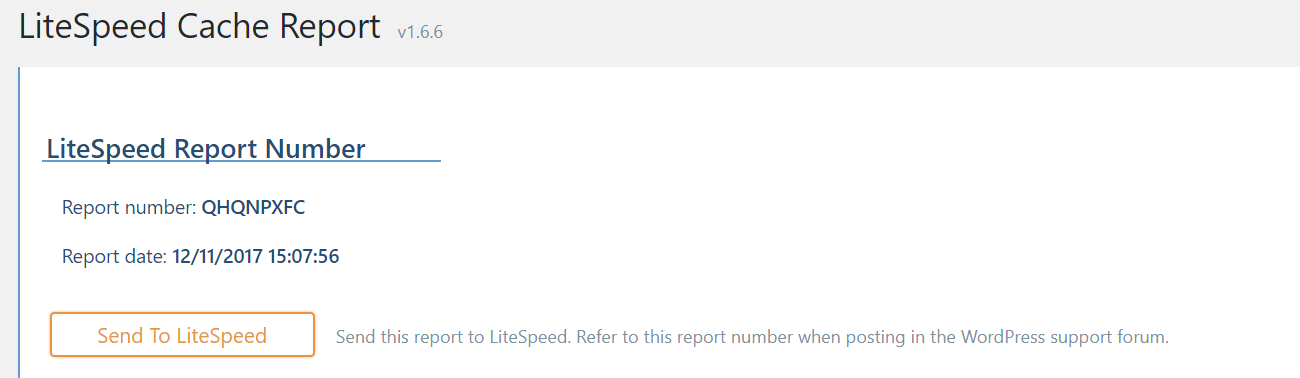Click the word "Report" in the page title
This screenshot has width=1300, height=378.
coord(331,27)
